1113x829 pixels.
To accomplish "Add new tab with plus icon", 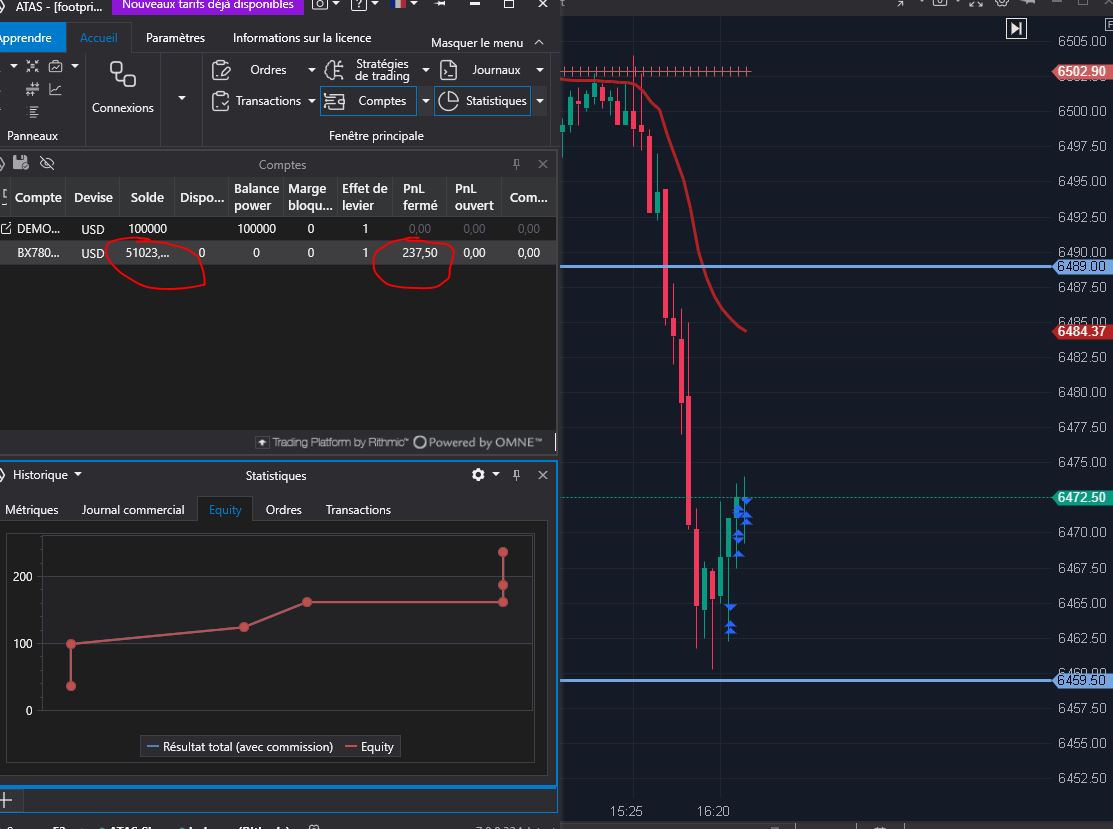I will [6, 801].
